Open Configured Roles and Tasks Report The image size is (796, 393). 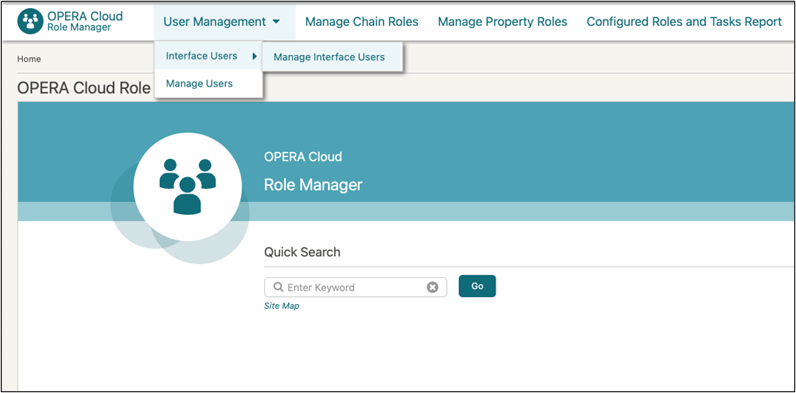point(684,22)
